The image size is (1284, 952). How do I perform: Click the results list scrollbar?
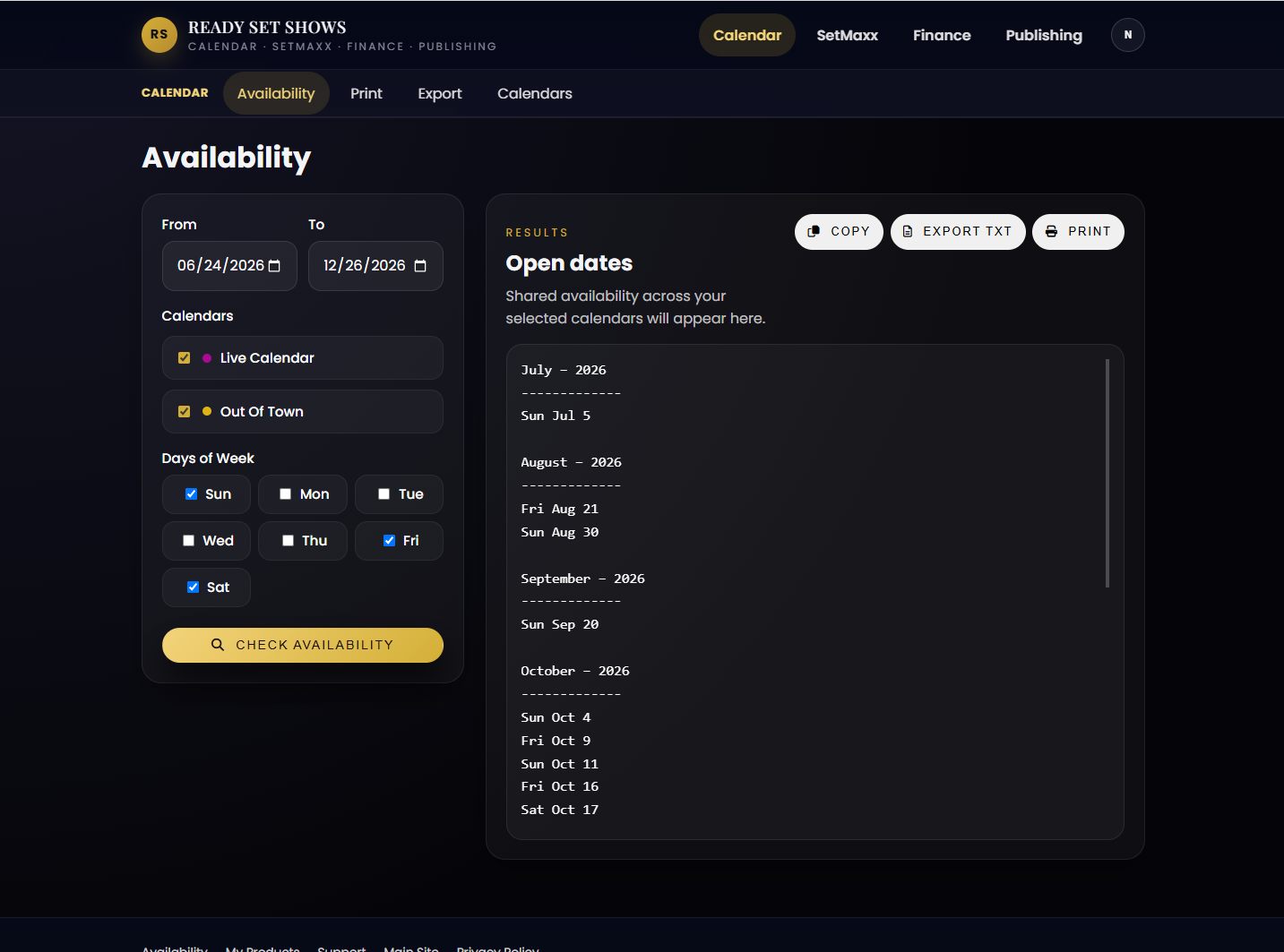point(1107,473)
